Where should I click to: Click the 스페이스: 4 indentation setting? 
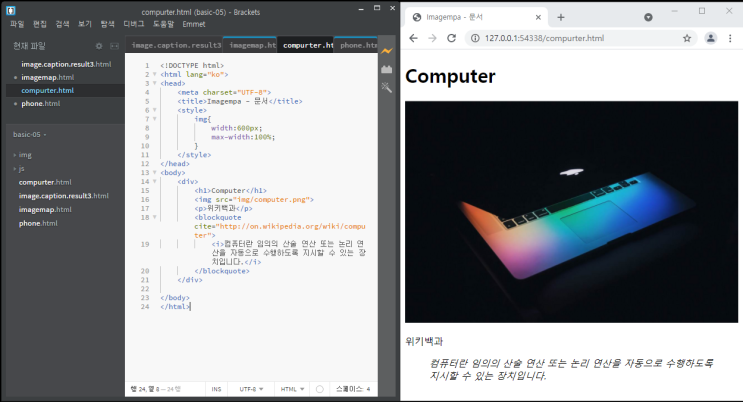(x=353, y=389)
